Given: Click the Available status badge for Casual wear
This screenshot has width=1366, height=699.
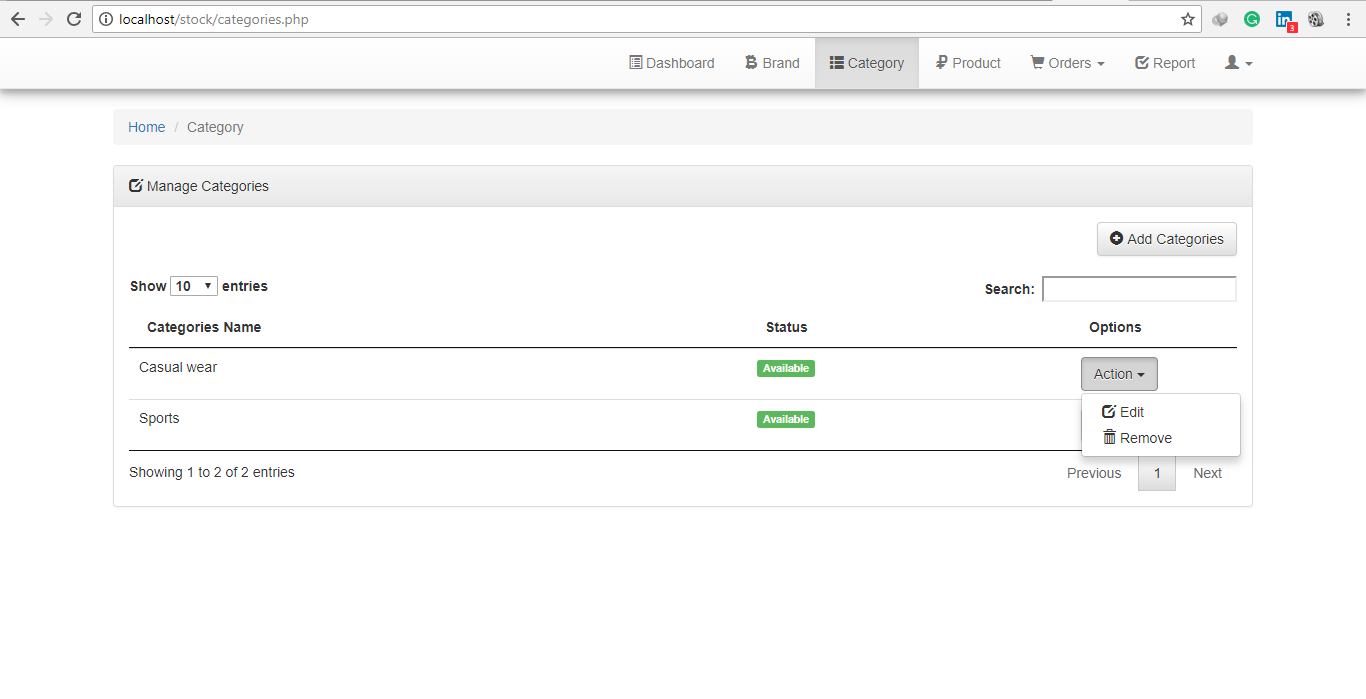Looking at the screenshot, I should (x=785, y=368).
